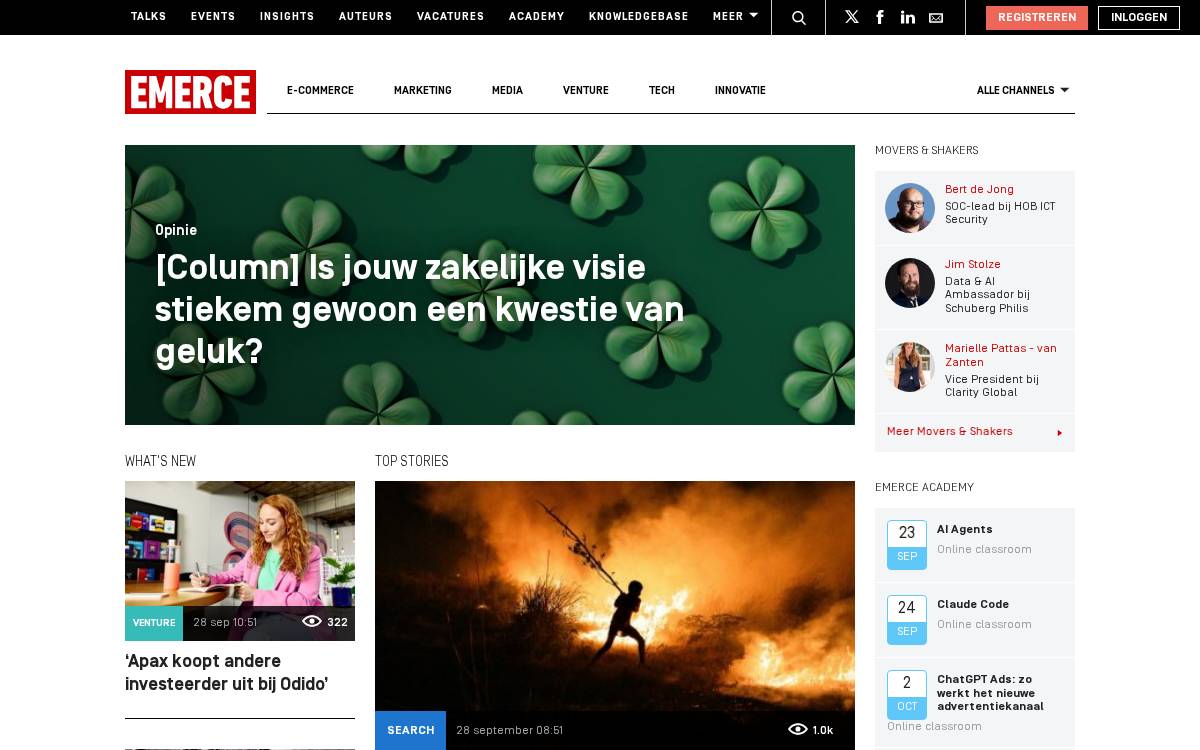Viewport: 1200px width, 750px height.
Task: Open the Talks menu item
Action: tap(149, 17)
